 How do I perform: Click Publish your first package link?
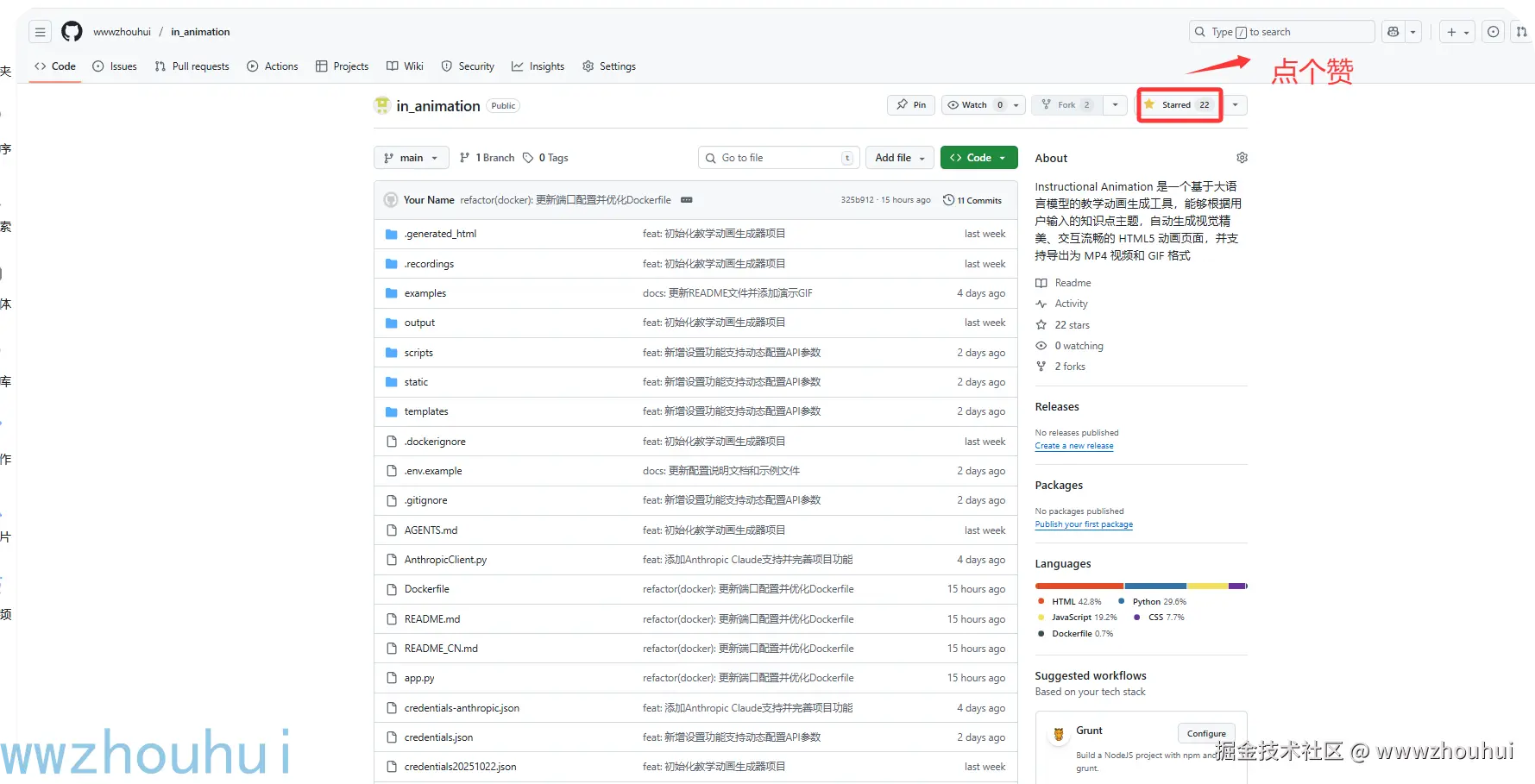coord(1084,524)
